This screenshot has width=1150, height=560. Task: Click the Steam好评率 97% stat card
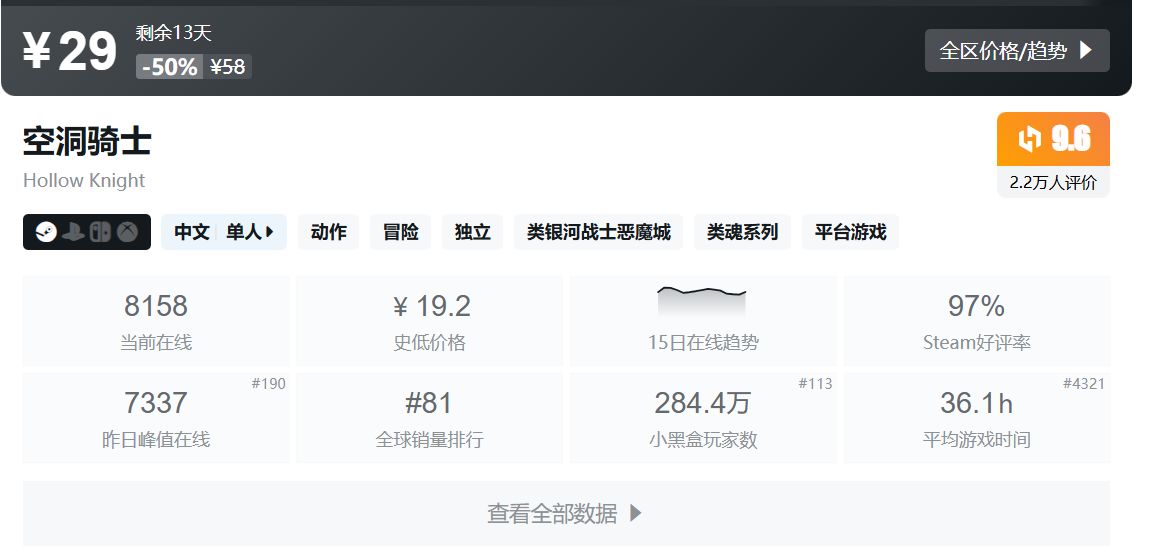[977, 320]
